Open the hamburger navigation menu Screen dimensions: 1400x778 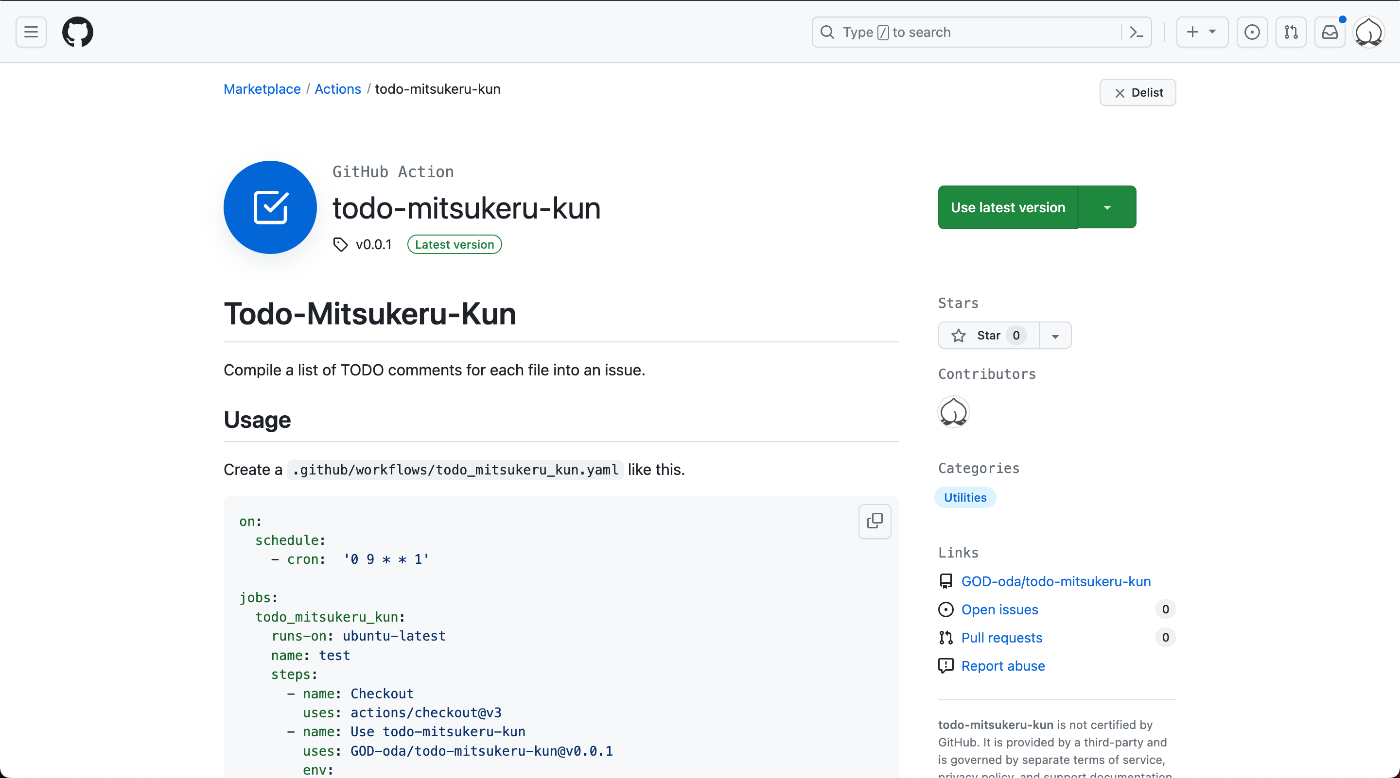[31, 32]
